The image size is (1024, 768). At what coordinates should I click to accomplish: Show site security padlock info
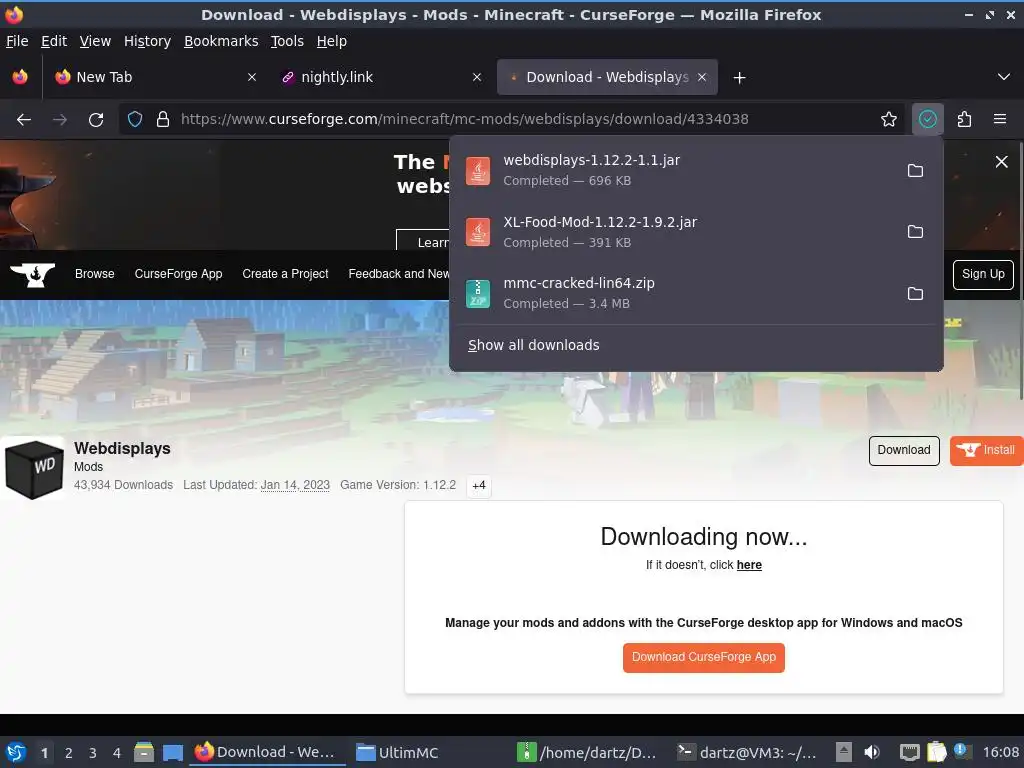click(163, 120)
